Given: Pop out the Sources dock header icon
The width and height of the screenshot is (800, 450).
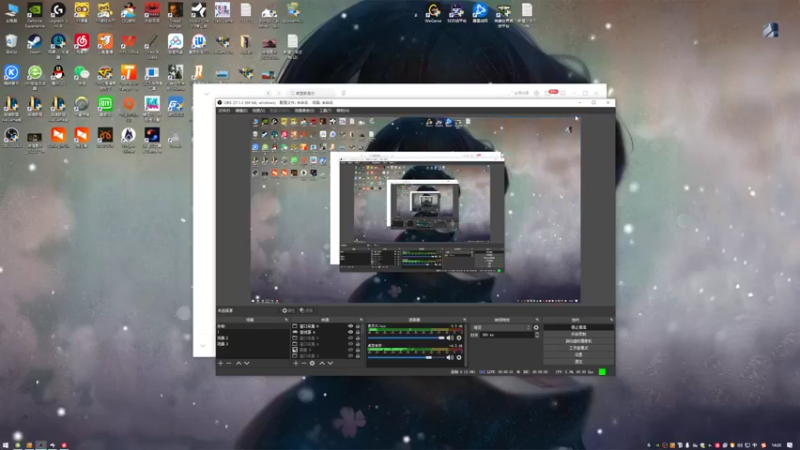Looking at the screenshot, I should (361, 320).
